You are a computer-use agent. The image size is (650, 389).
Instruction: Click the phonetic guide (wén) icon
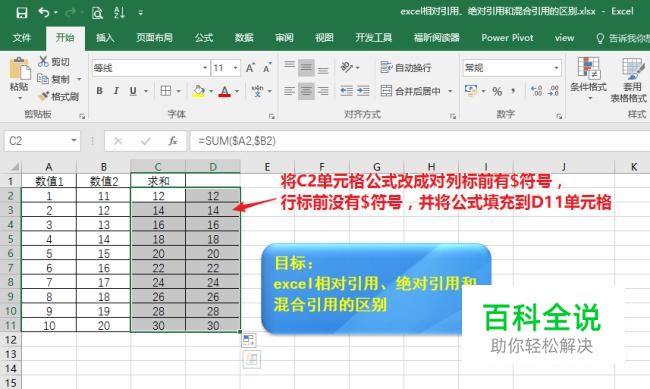[x=257, y=91]
